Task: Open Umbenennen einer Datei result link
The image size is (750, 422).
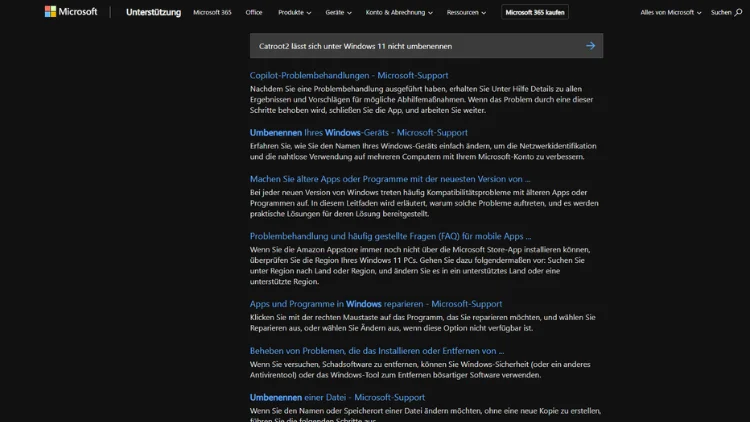Action: point(337,397)
